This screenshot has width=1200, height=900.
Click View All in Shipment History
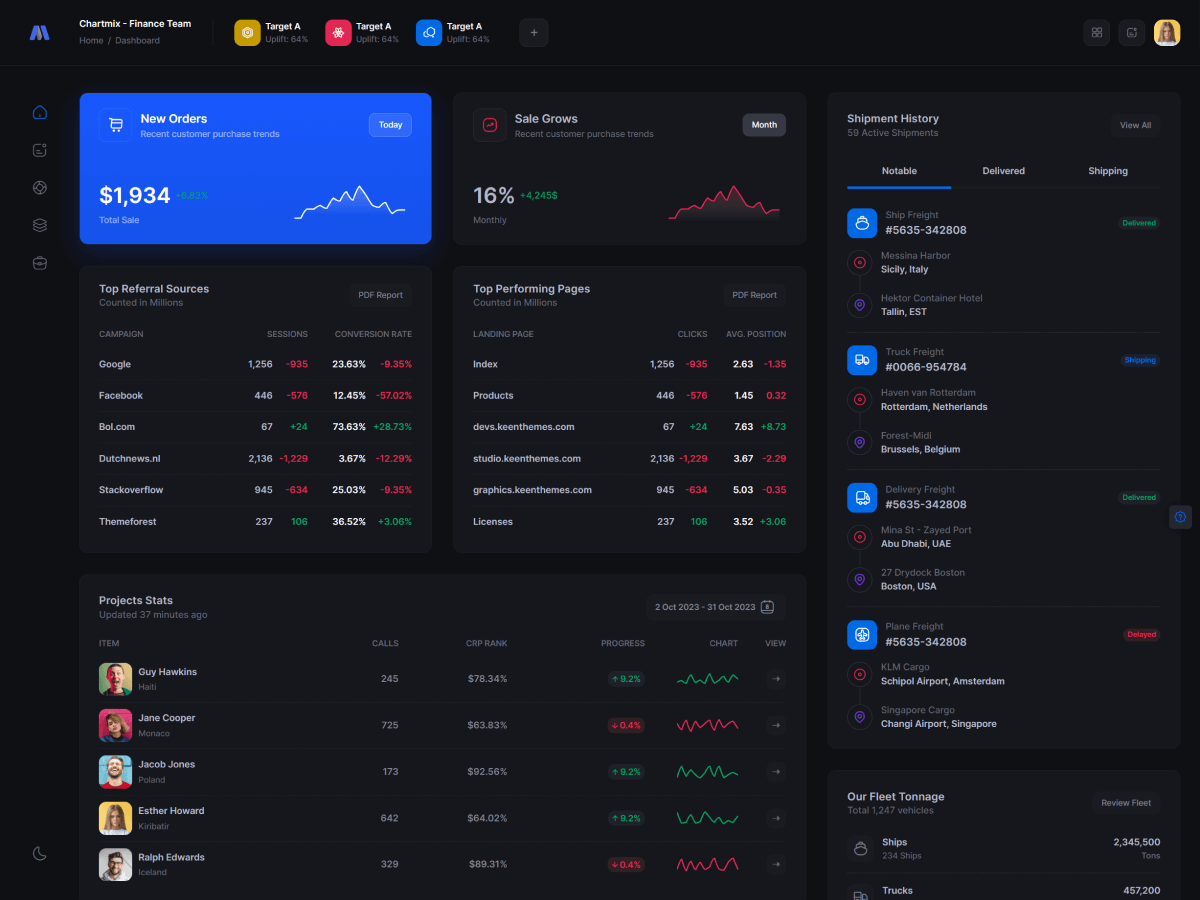point(1135,125)
